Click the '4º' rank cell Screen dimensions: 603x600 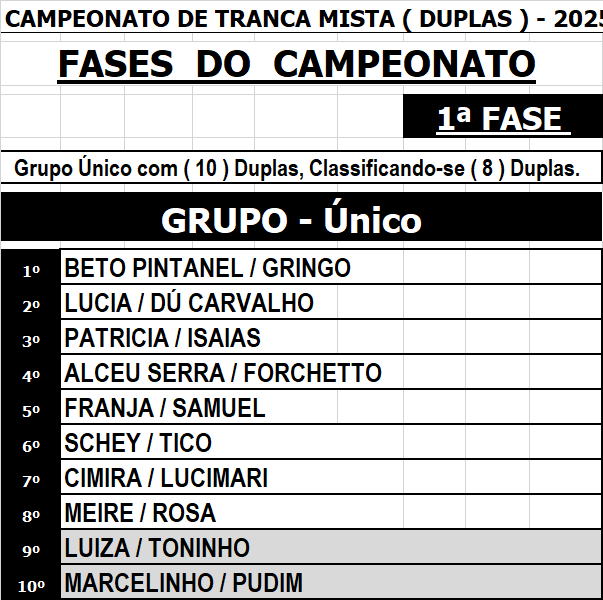tap(31, 375)
